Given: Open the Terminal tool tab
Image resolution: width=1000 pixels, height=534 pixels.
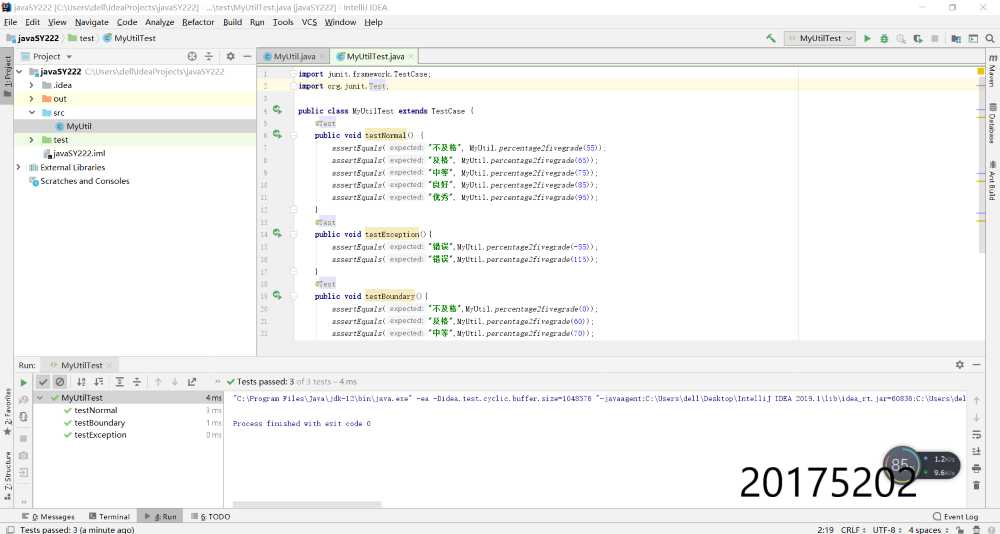Looking at the screenshot, I should click(x=109, y=516).
